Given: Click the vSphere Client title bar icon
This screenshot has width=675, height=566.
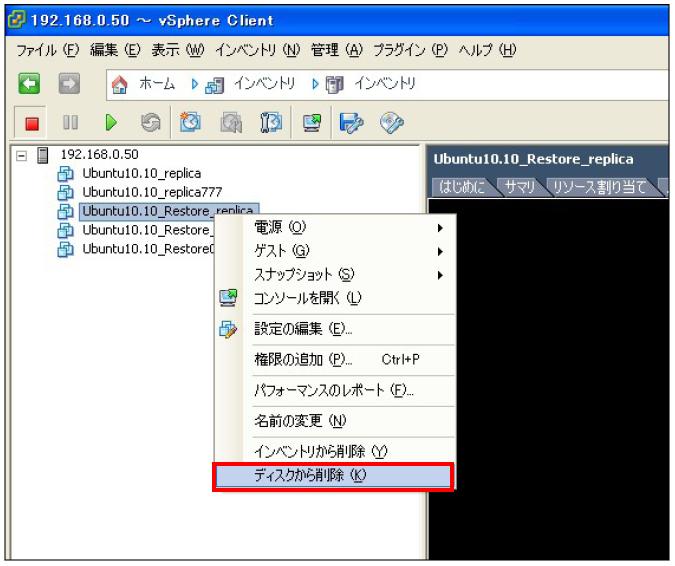Looking at the screenshot, I should pos(16,19).
